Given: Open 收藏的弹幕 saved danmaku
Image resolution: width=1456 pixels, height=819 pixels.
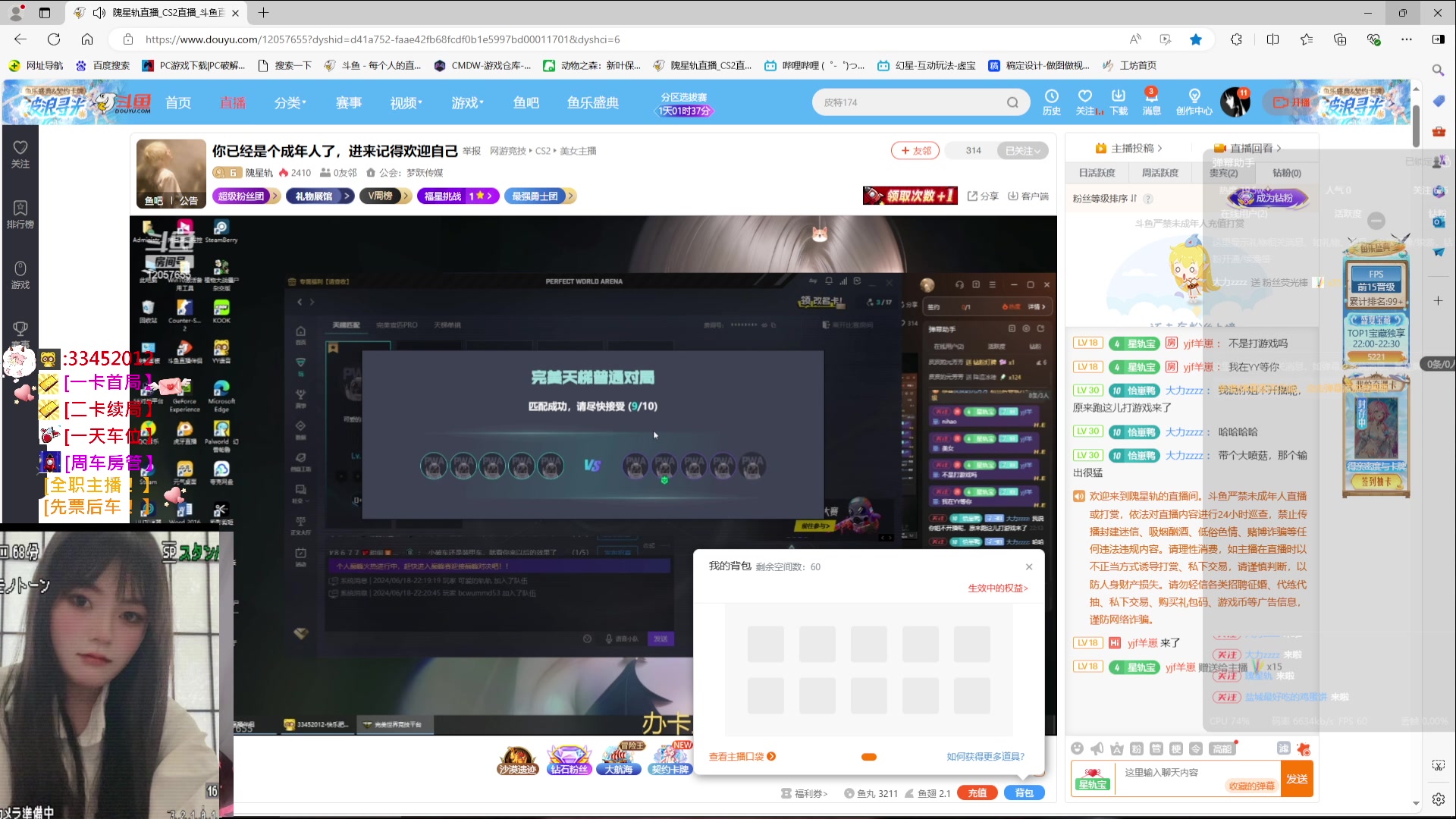Looking at the screenshot, I should pos(1251,786).
